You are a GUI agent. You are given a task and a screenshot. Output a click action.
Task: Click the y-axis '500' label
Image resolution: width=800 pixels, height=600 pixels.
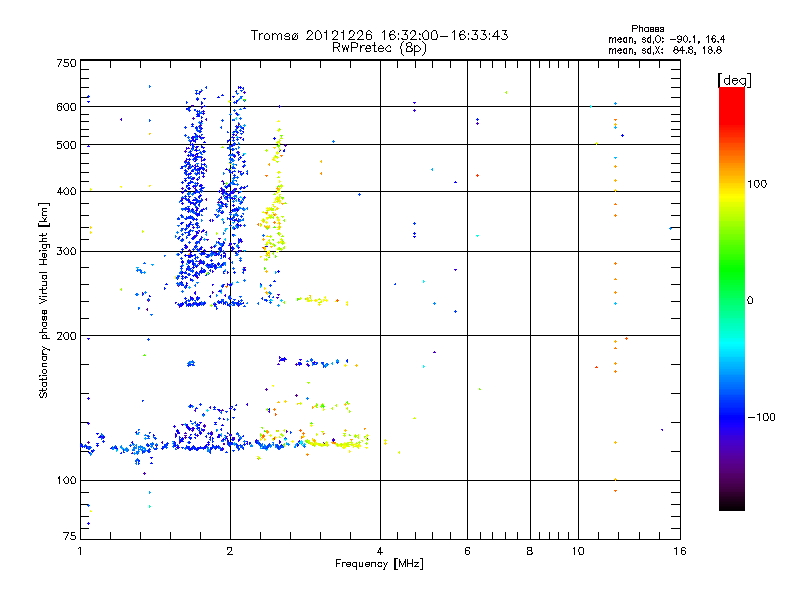pyautogui.click(x=66, y=145)
